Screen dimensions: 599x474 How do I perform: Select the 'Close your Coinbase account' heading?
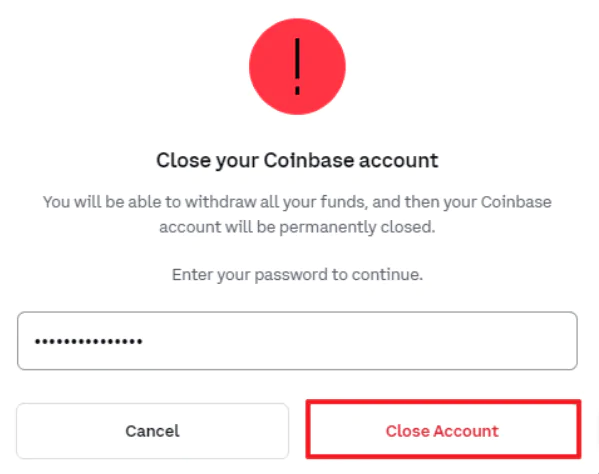click(297, 160)
